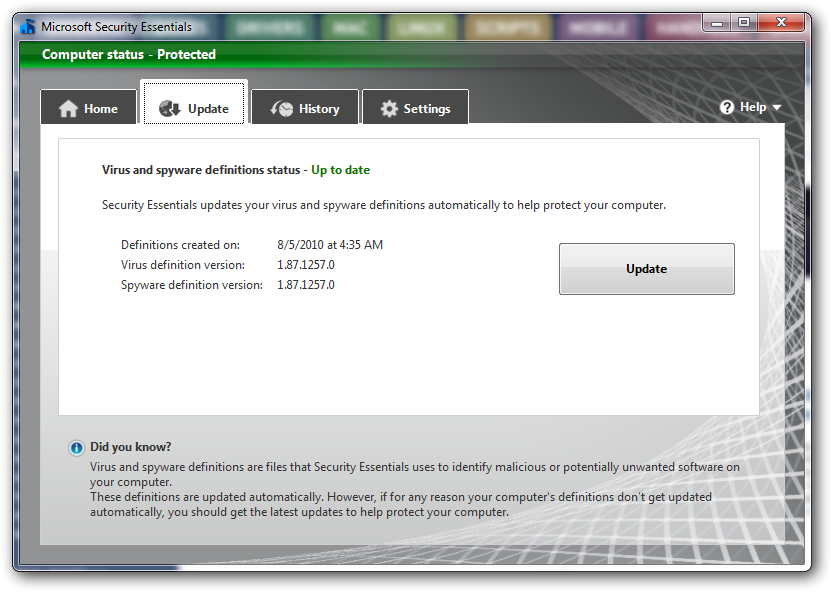
Task: Switch to the History tab
Action: pyautogui.click(x=305, y=107)
